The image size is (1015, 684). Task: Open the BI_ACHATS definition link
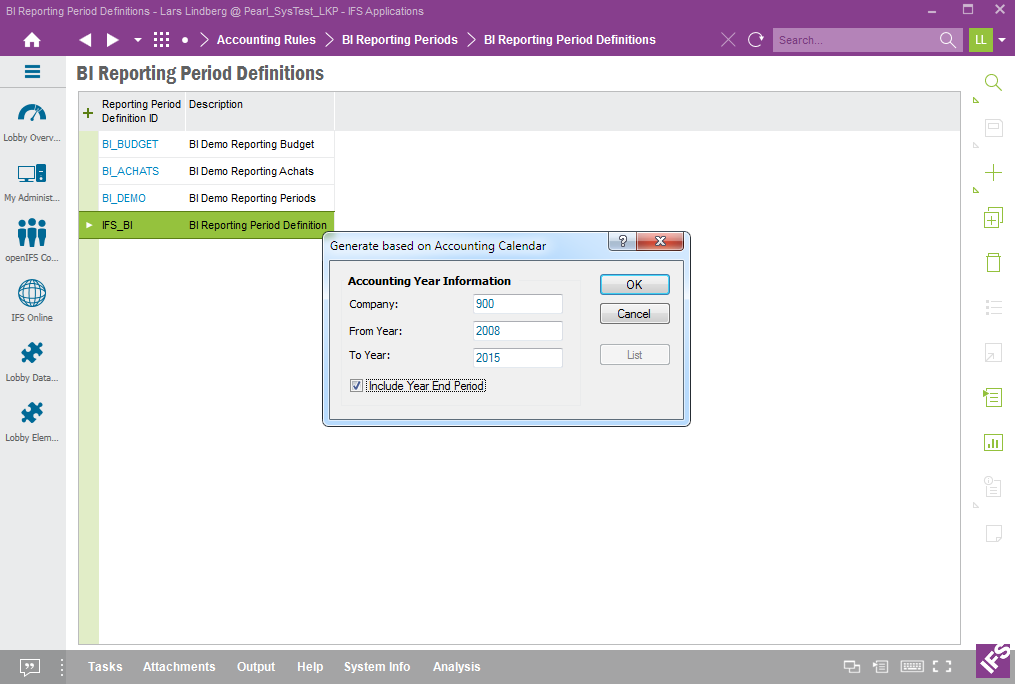point(130,171)
